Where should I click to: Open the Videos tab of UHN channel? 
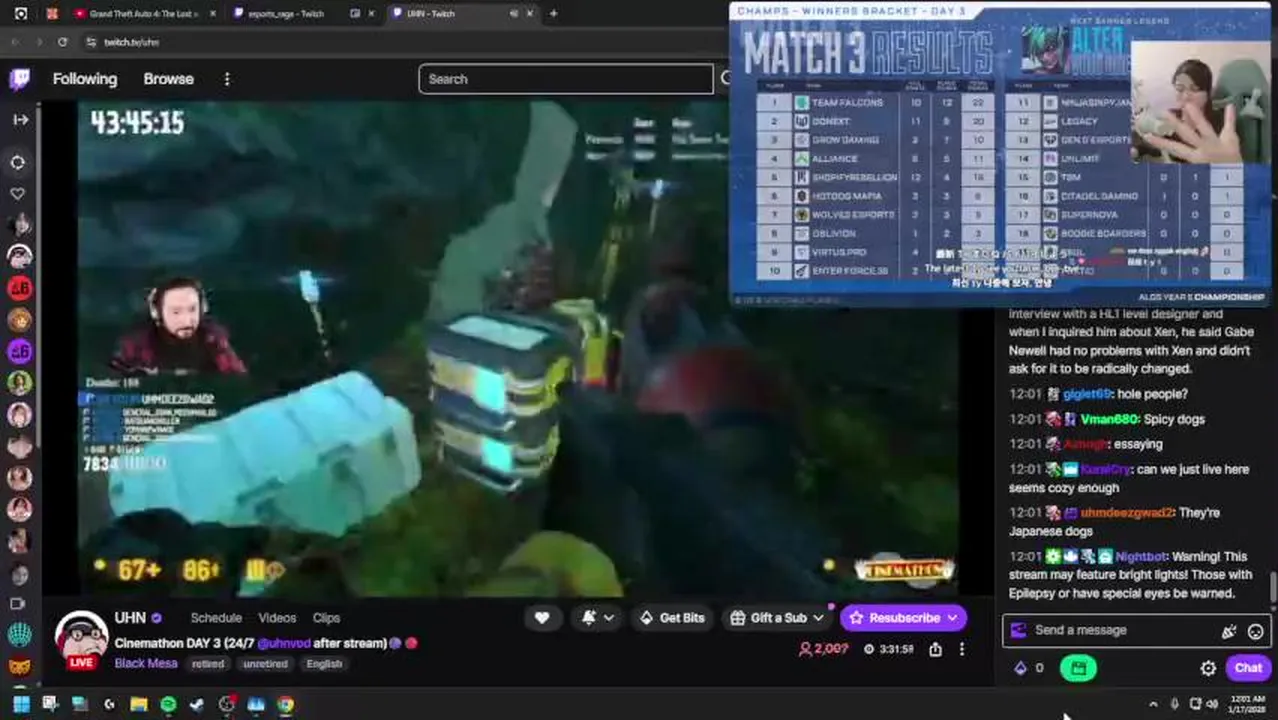[277, 618]
